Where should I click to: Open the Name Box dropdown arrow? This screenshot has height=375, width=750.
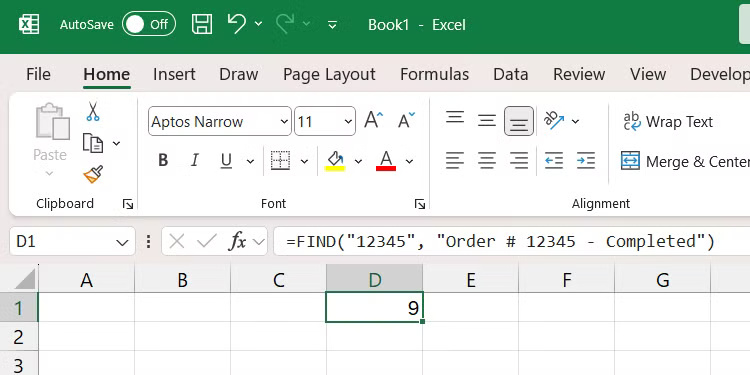point(122,243)
